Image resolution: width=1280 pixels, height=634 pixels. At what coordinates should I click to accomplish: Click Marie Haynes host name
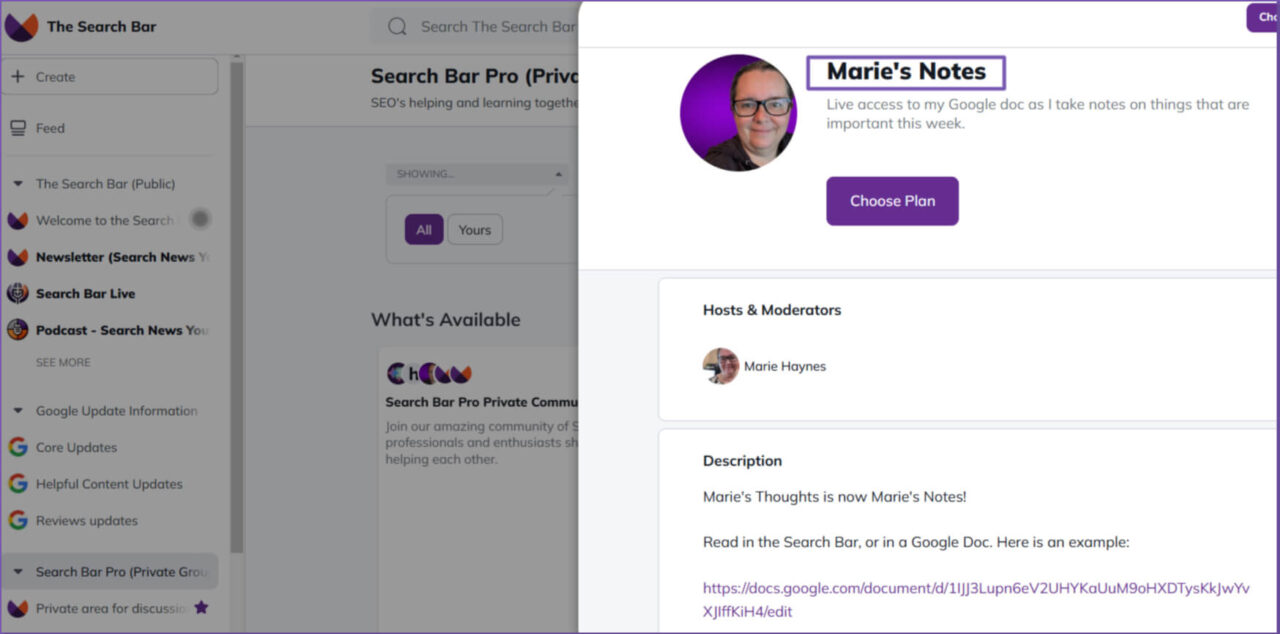click(785, 366)
